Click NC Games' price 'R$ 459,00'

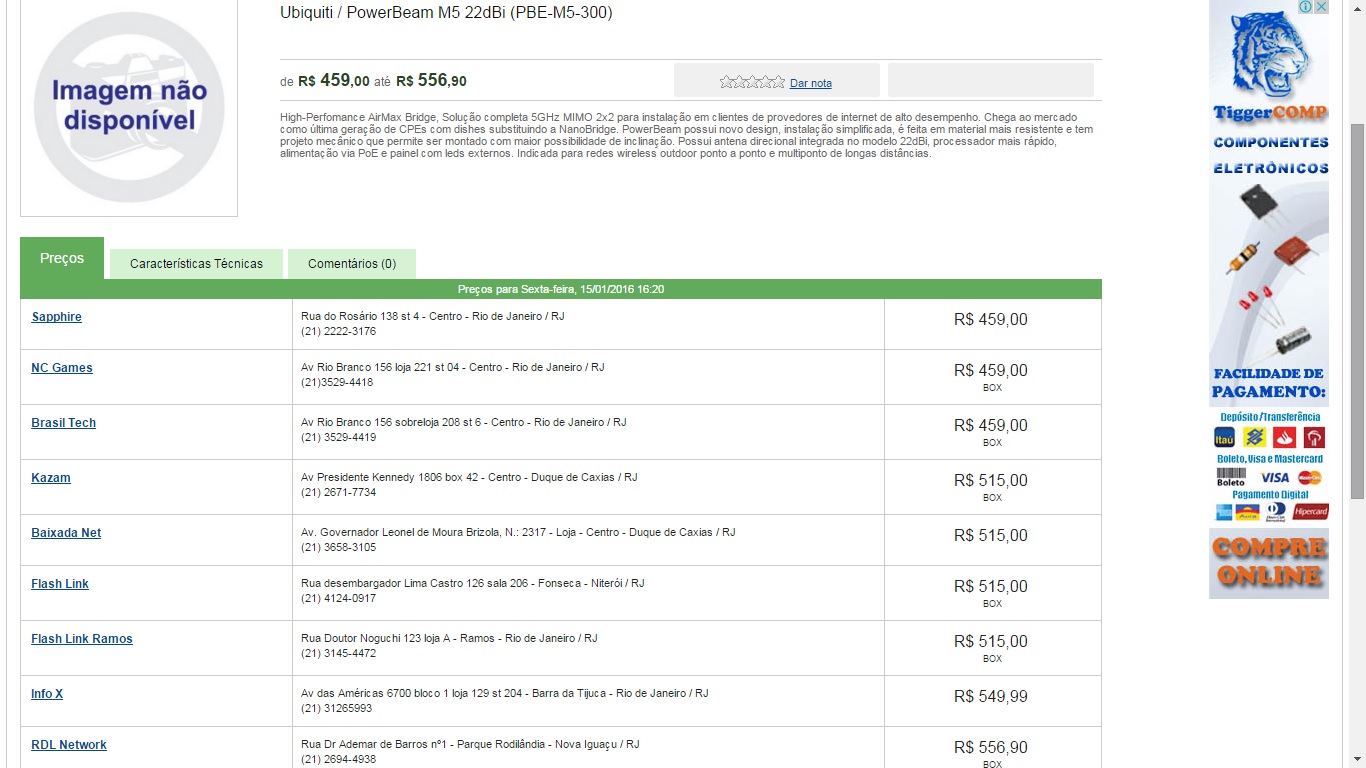click(991, 371)
